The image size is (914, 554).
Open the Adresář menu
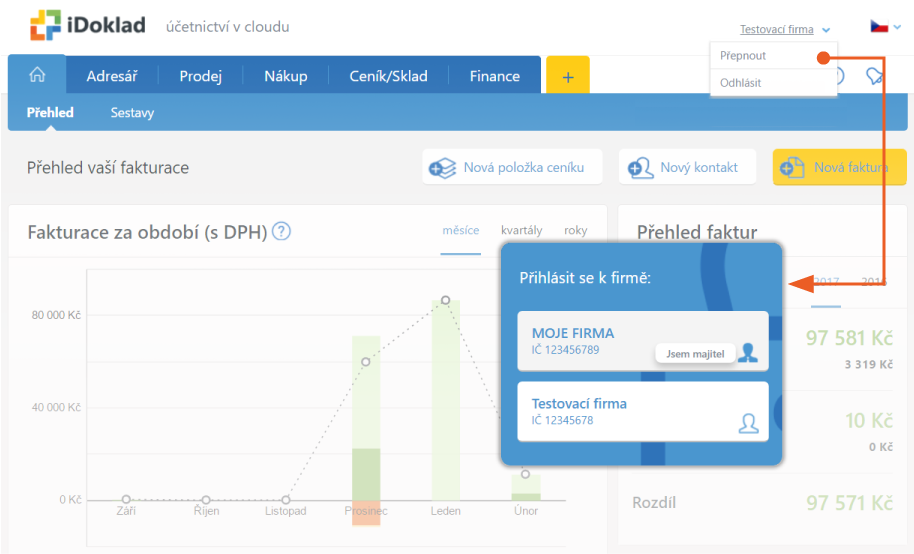112,76
